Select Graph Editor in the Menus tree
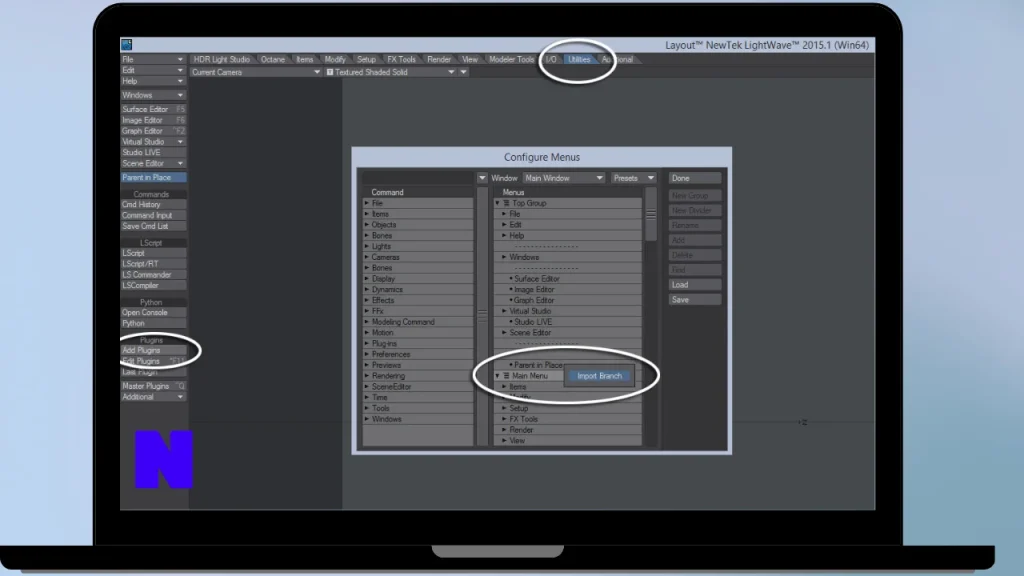 click(533, 300)
